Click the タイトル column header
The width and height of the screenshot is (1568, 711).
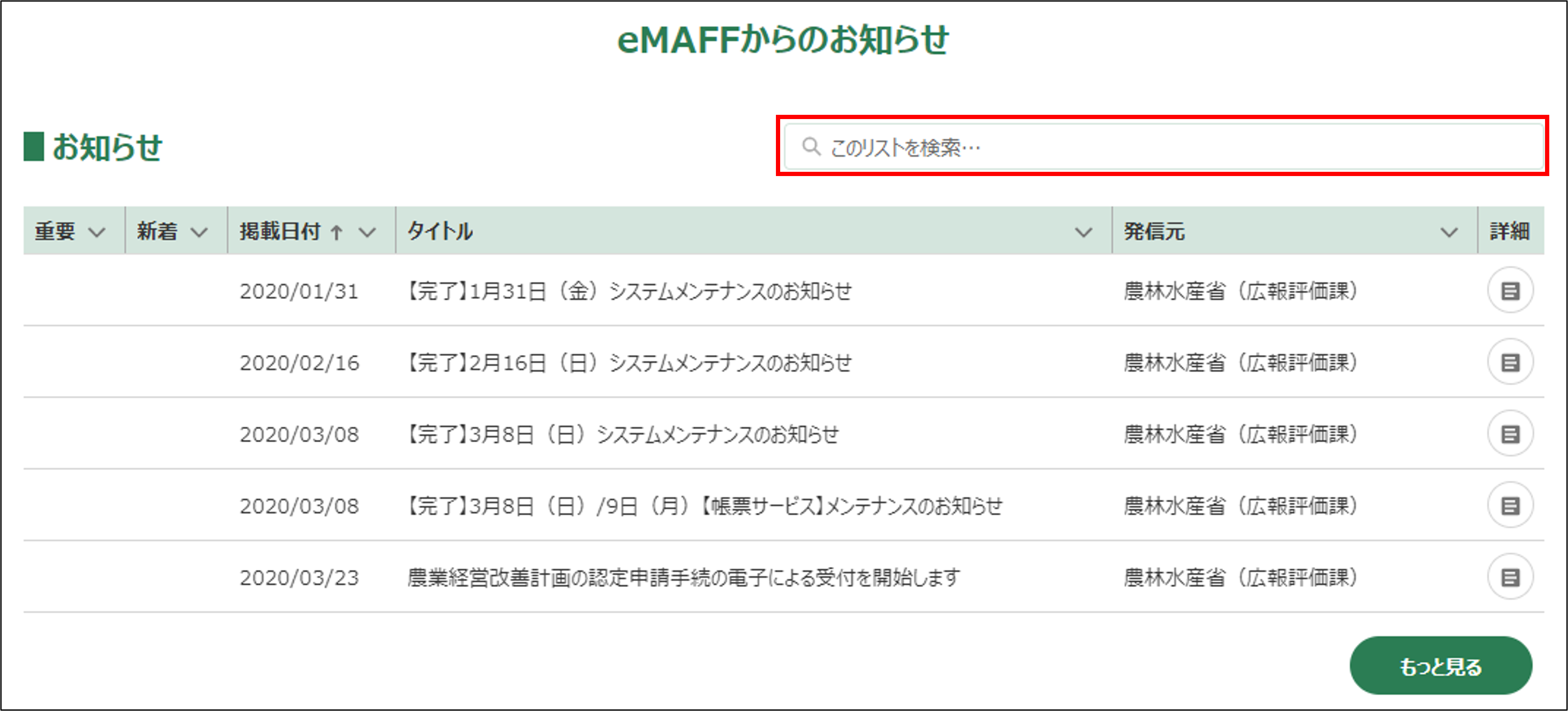tap(439, 231)
